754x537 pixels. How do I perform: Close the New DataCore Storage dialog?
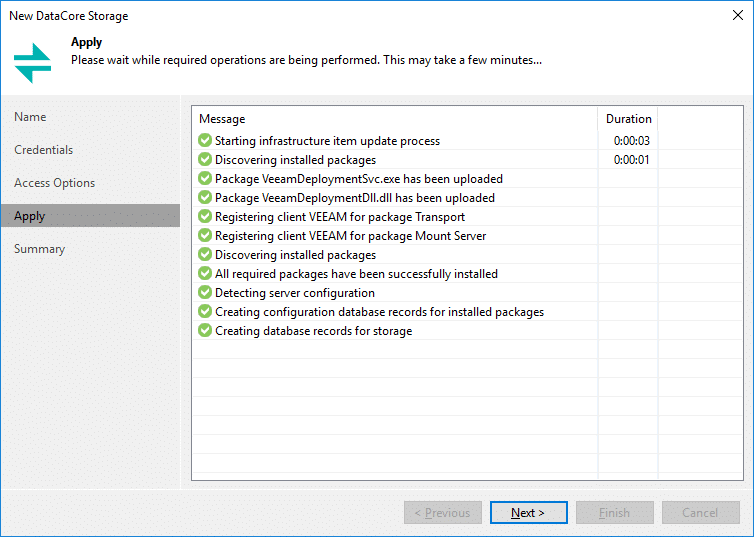coord(738,15)
